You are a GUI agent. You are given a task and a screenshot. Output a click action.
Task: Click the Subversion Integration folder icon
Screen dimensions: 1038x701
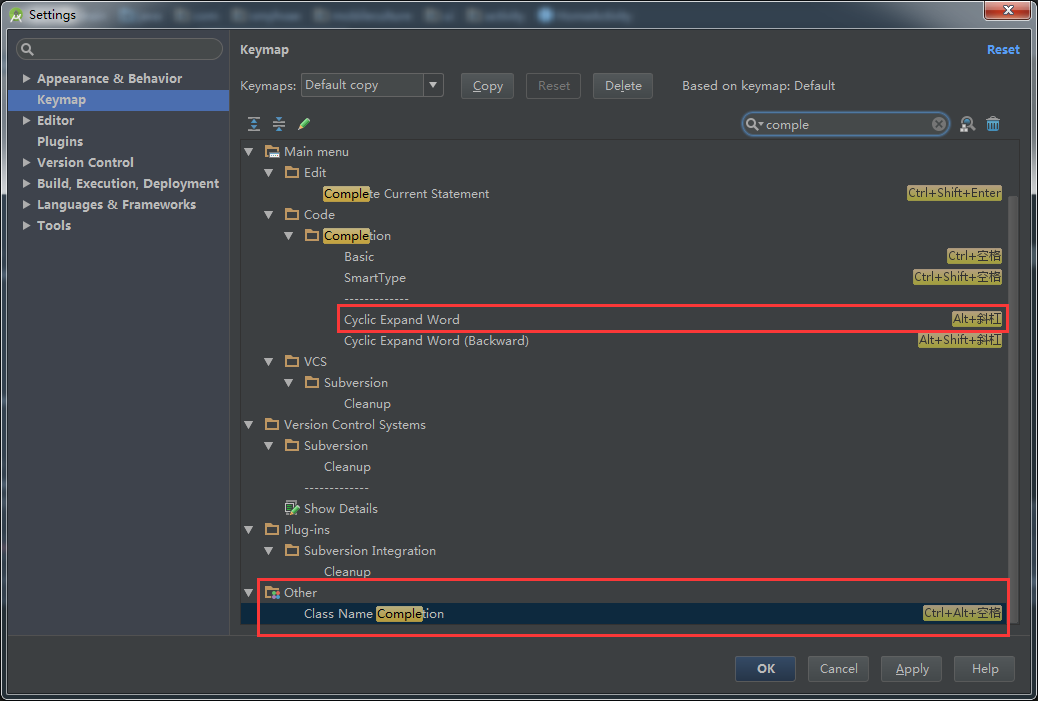coord(292,551)
